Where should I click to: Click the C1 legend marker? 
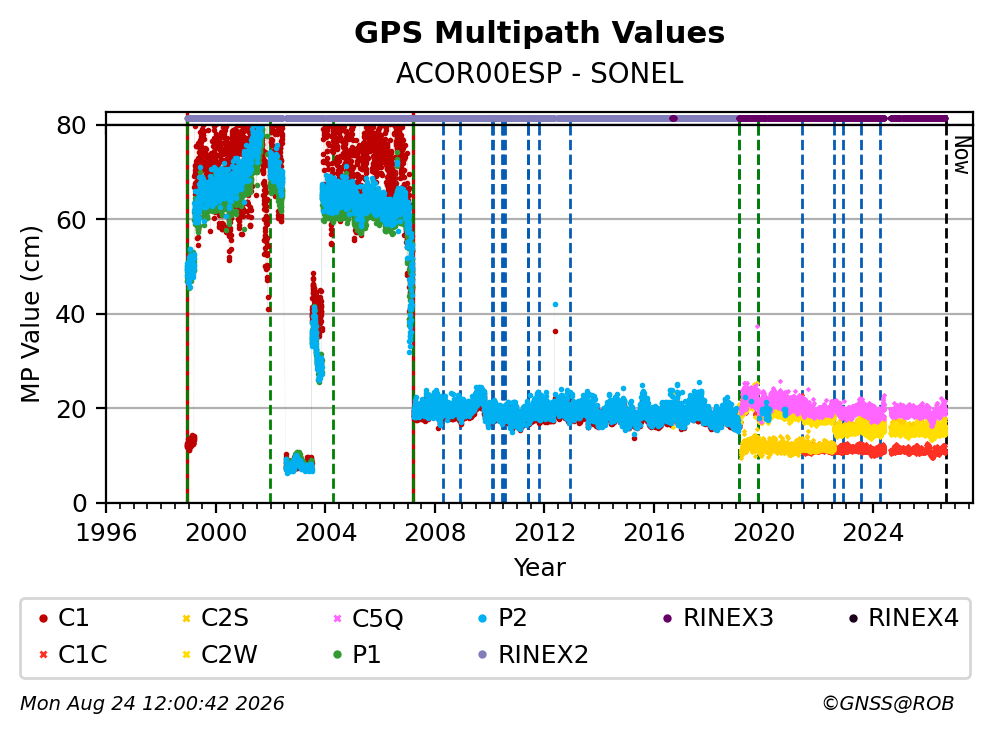pyautogui.click(x=43, y=618)
